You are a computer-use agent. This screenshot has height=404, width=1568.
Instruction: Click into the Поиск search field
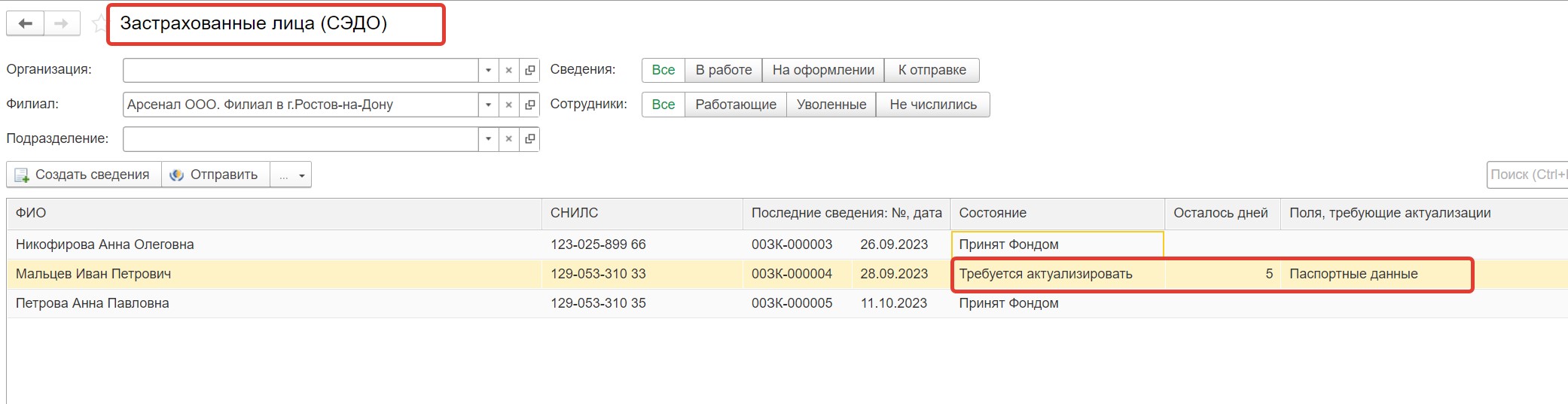tap(1526, 175)
